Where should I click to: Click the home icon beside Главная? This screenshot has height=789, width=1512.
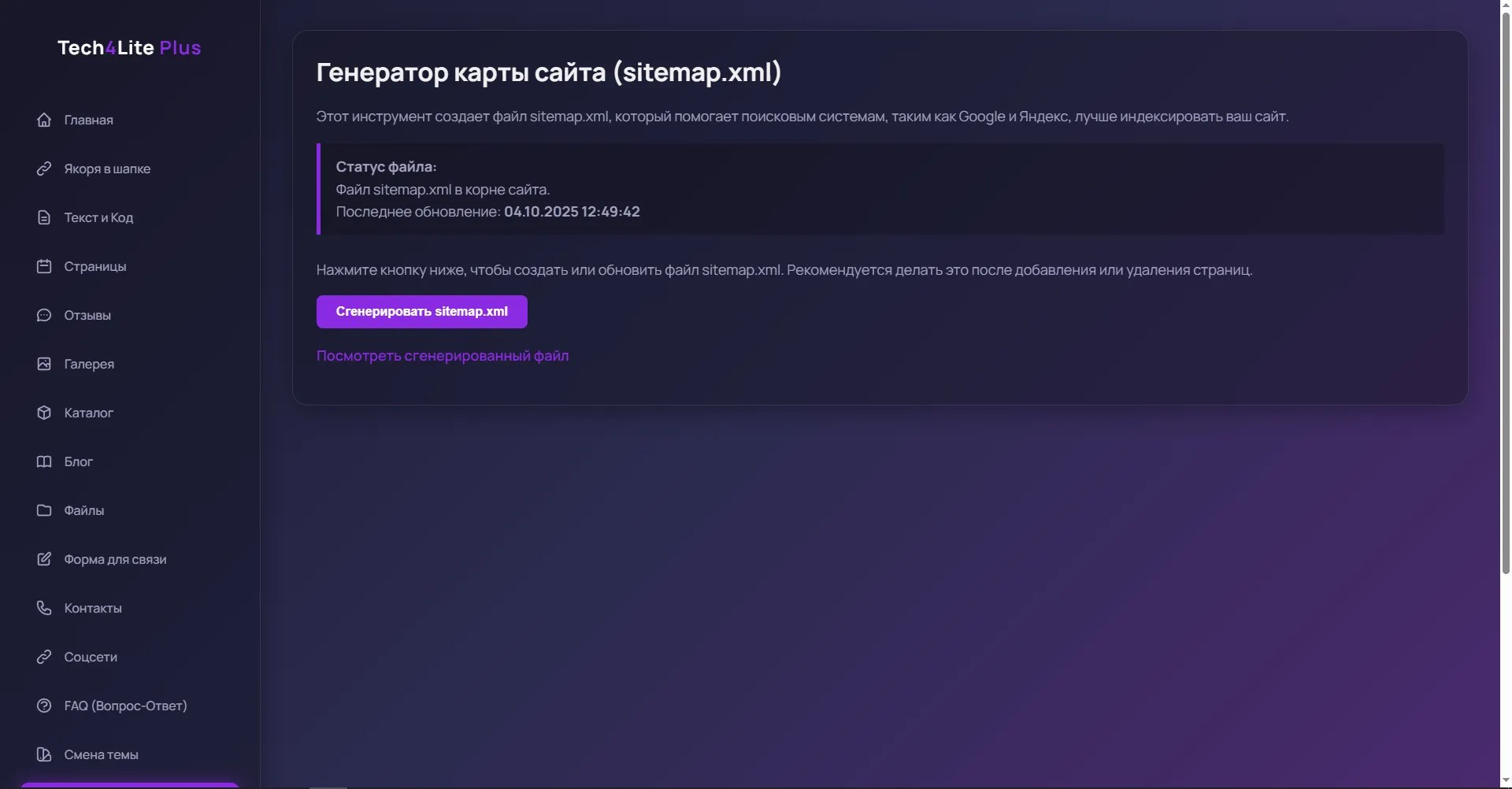[x=44, y=120]
